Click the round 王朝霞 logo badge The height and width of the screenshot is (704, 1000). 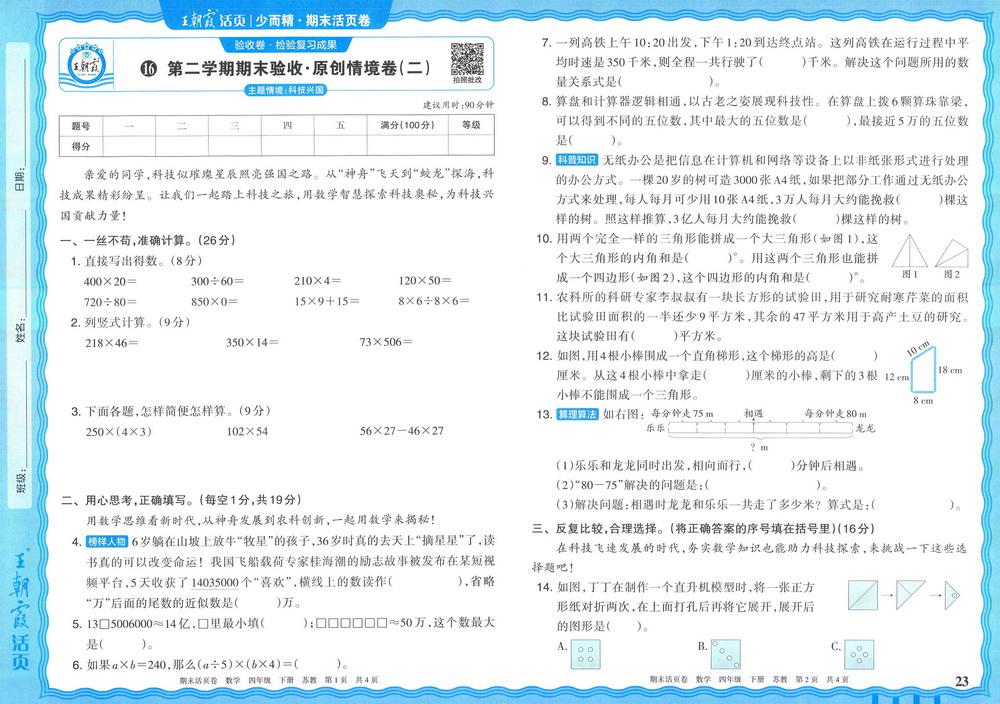tap(86, 64)
